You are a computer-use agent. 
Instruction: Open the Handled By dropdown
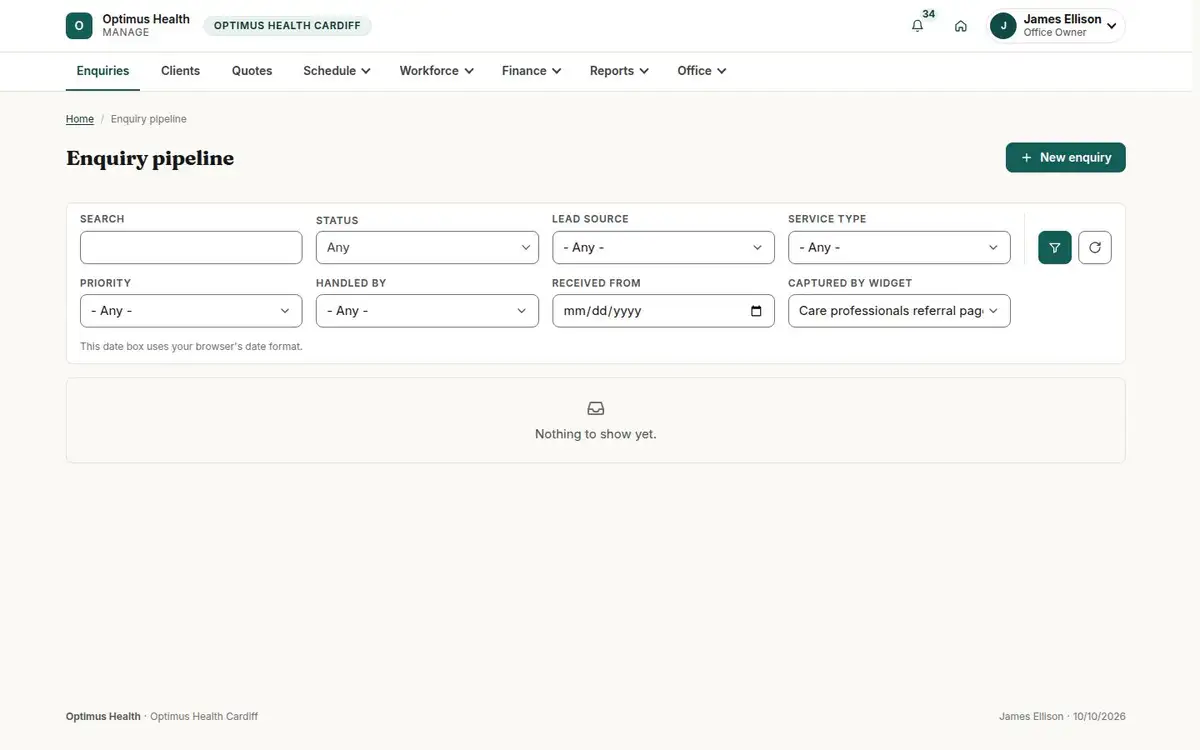[427, 311]
